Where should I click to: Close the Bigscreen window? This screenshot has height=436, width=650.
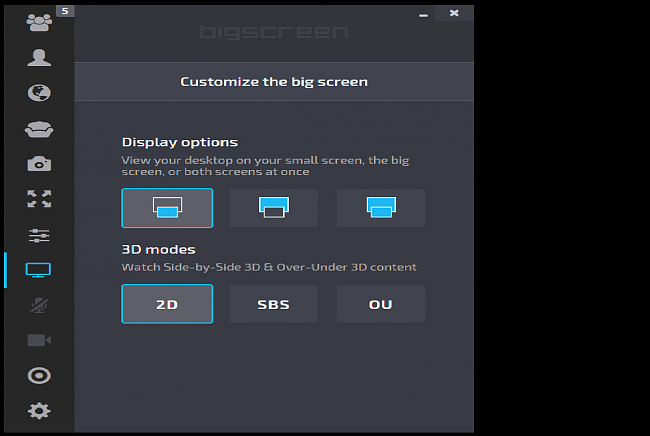point(454,13)
